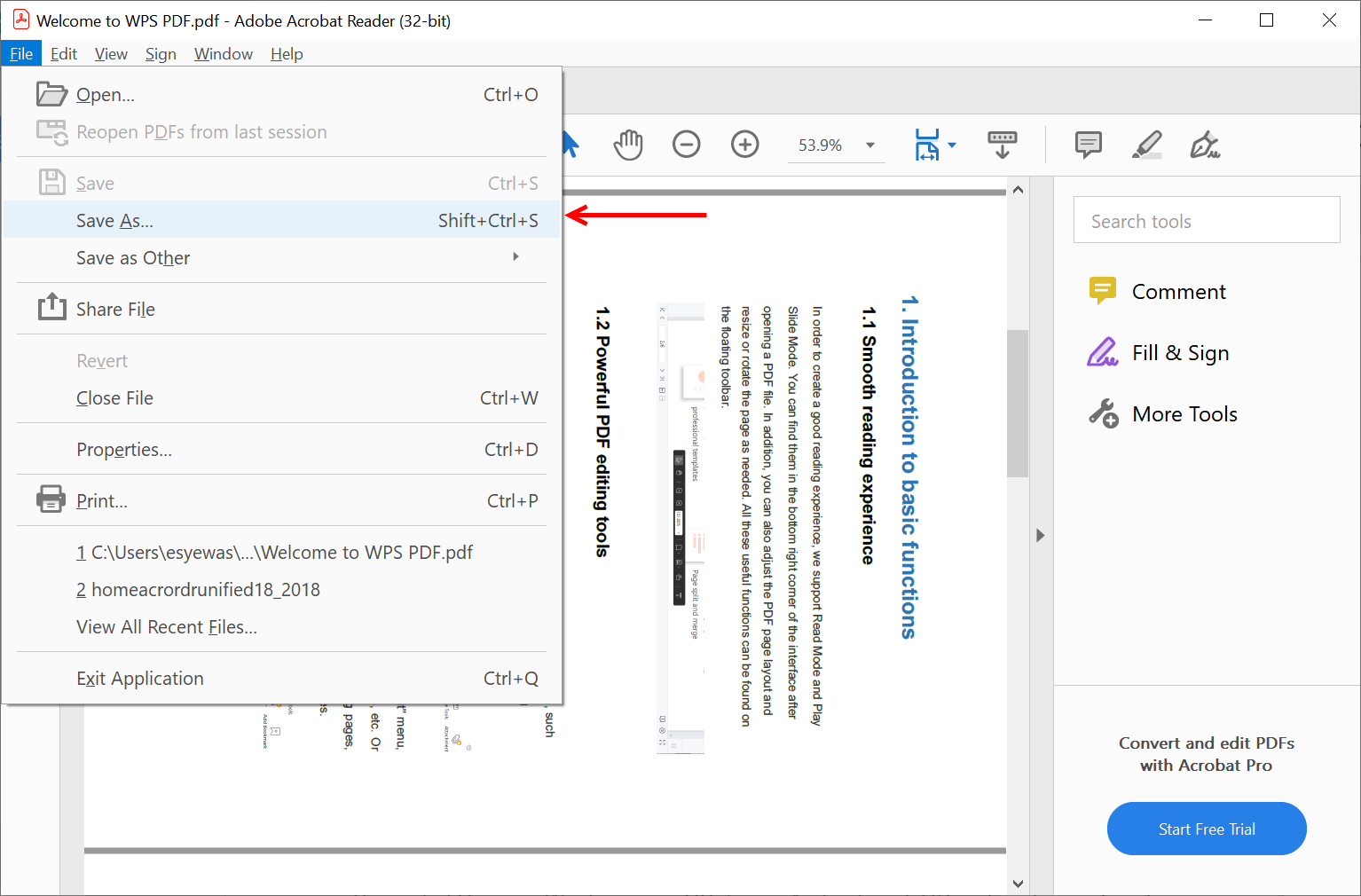This screenshot has width=1361, height=896.
Task: Select the Highlighter annotation tool
Action: pyautogui.click(x=1146, y=145)
